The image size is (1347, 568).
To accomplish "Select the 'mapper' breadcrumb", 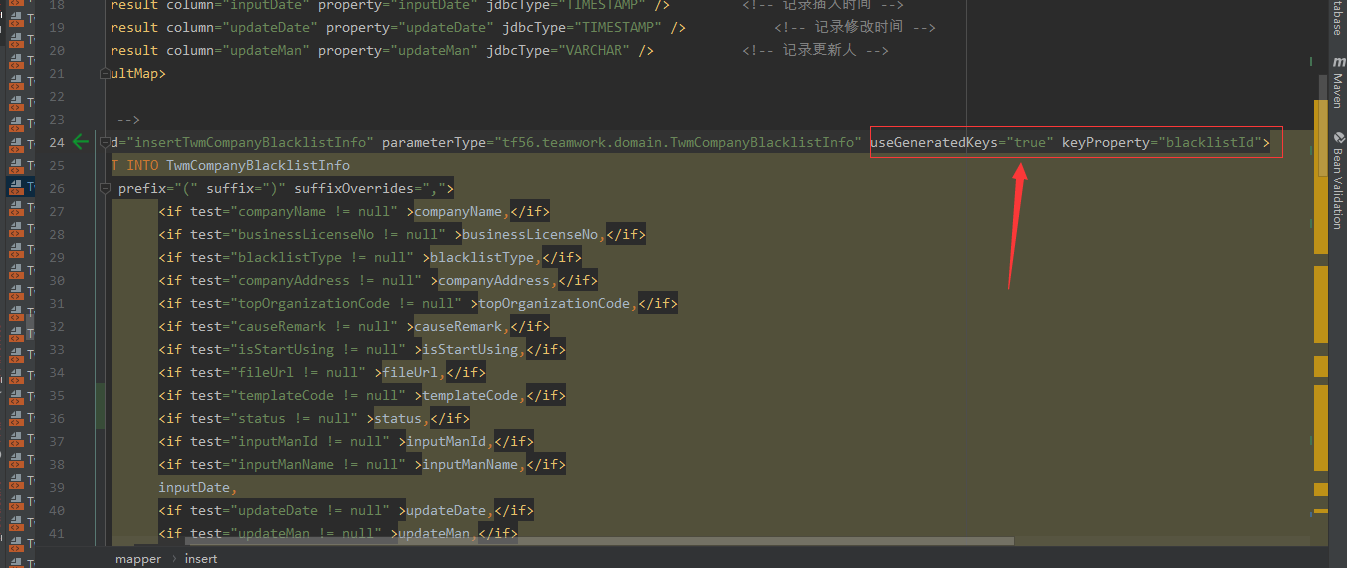I will [138, 559].
